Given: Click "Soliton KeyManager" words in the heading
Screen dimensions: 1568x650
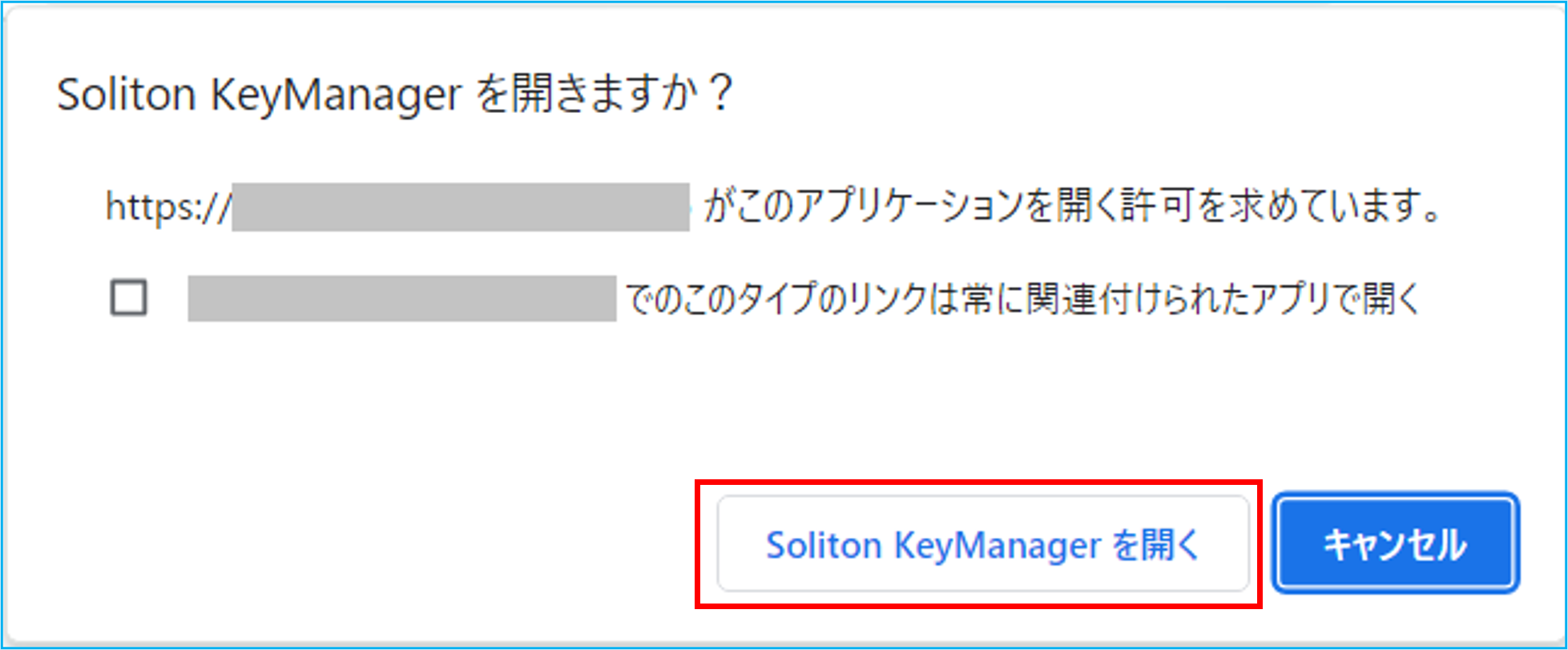Looking at the screenshot, I should (260, 96).
